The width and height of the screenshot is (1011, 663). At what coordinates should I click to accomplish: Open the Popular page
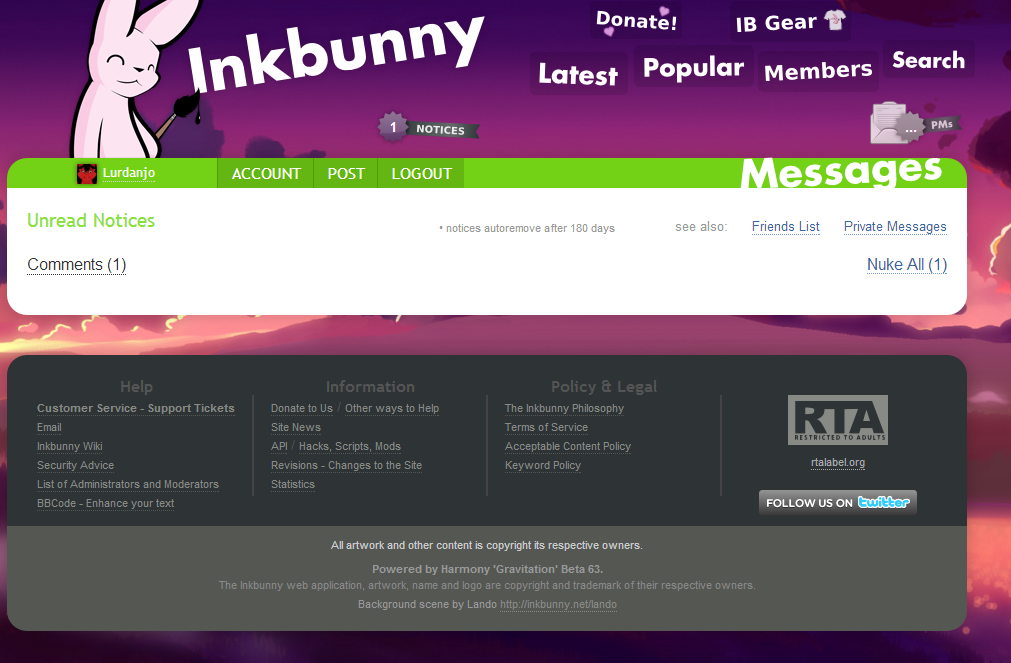click(693, 68)
